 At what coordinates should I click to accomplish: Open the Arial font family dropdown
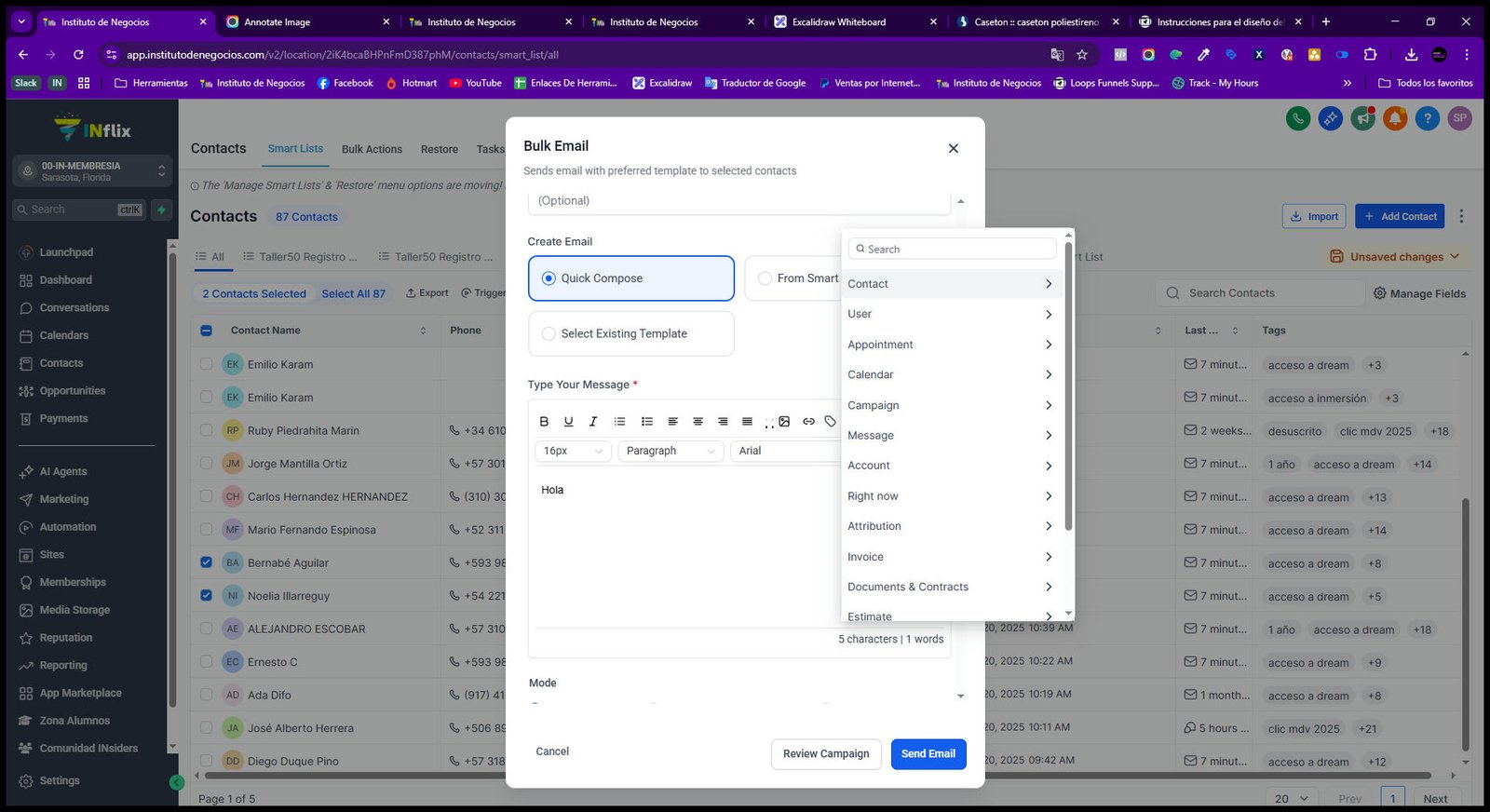coord(787,451)
